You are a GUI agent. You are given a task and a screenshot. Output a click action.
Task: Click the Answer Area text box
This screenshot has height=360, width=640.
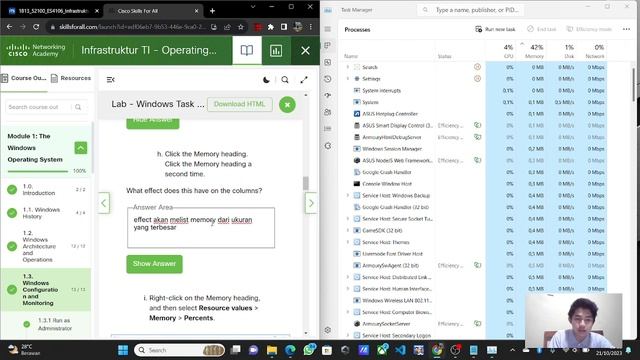(201, 228)
